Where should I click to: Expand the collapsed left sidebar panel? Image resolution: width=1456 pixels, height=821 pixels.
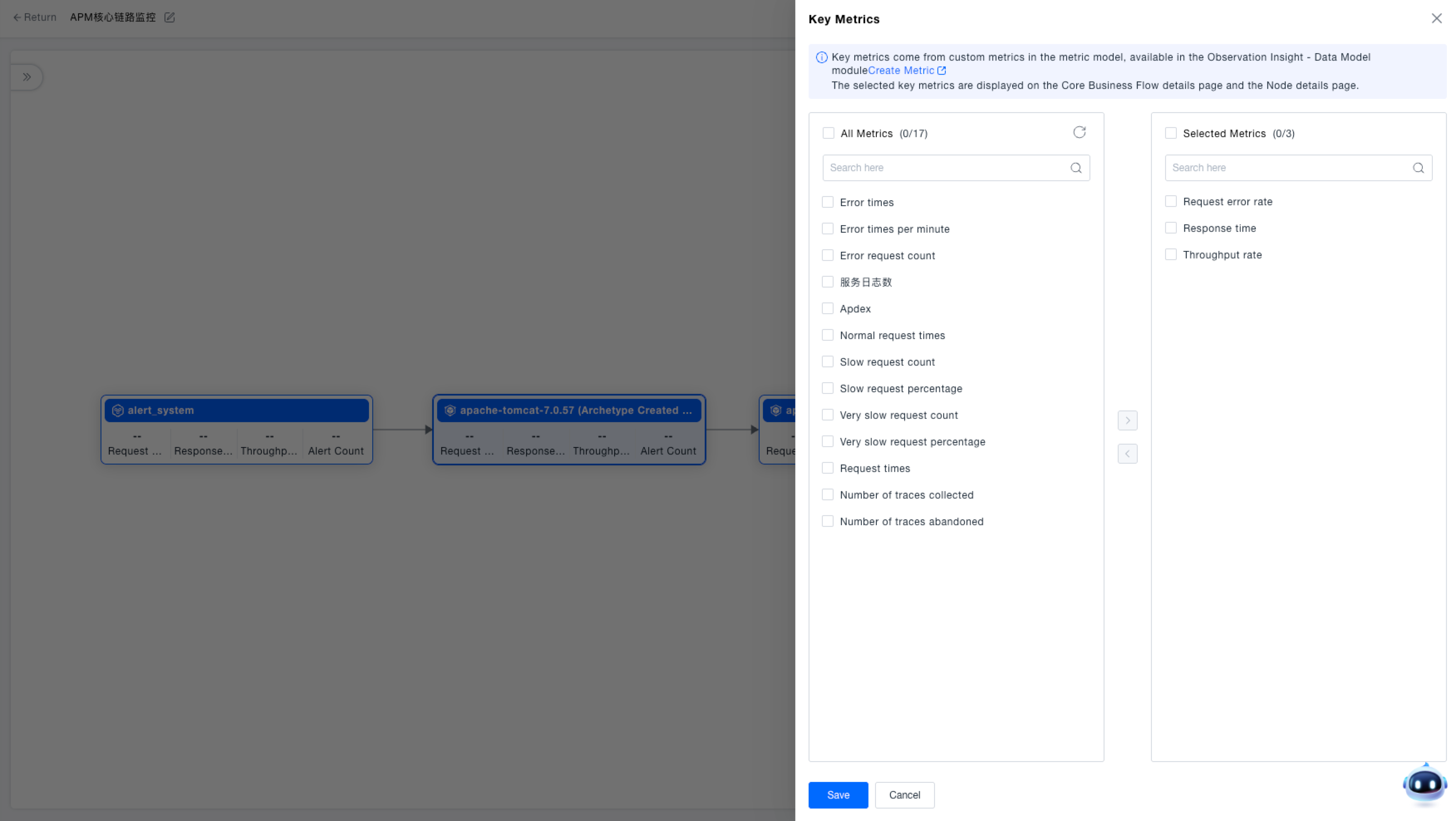[x=27, y=77]
